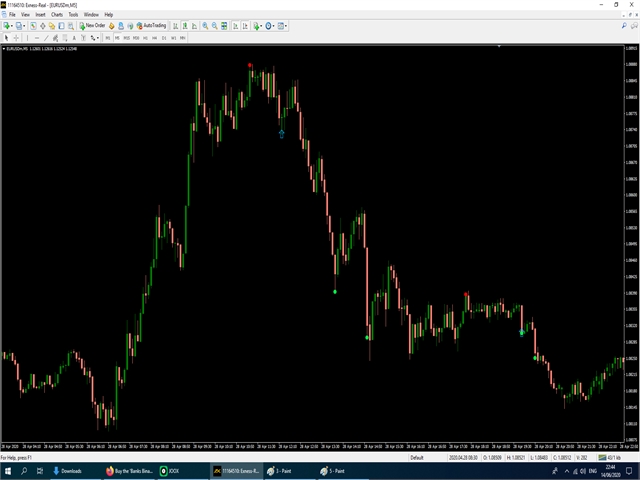The image size is (640, 480).
Task: Open the Charts menu
Action: point(55,15)
